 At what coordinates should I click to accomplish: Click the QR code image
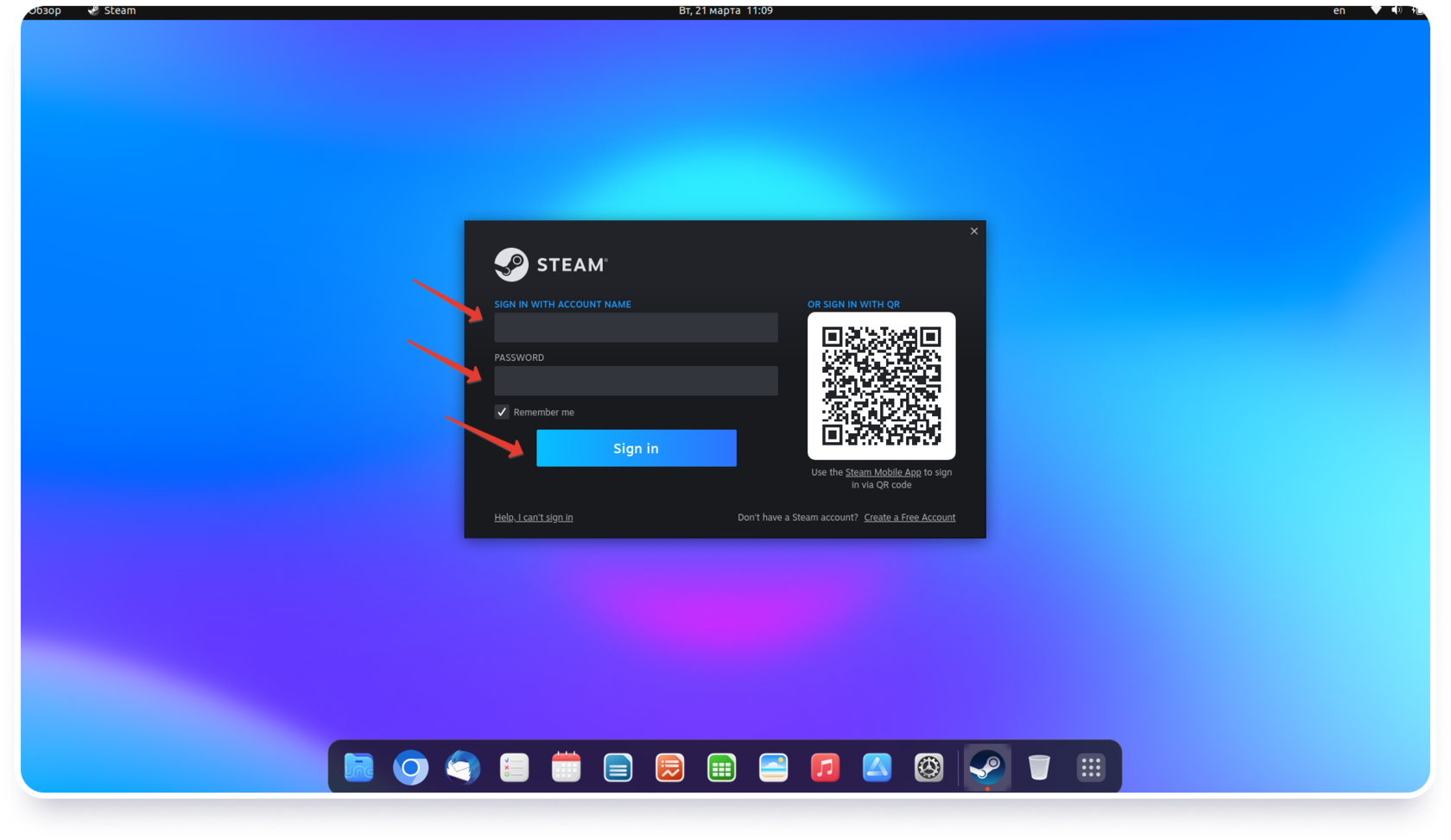point(882,386)
